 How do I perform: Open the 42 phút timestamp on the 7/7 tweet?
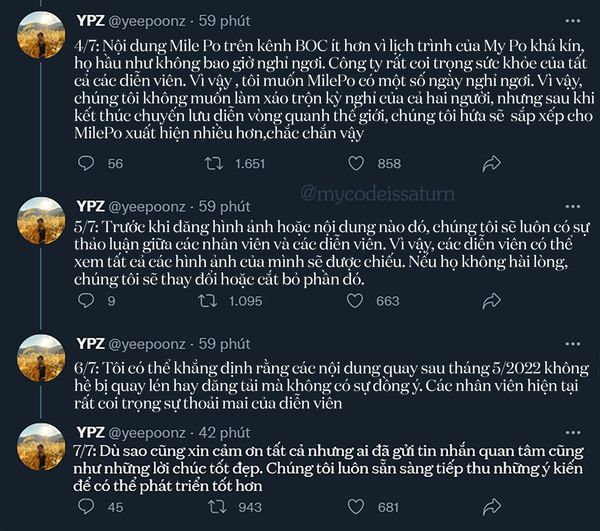[x=224, y=432]
